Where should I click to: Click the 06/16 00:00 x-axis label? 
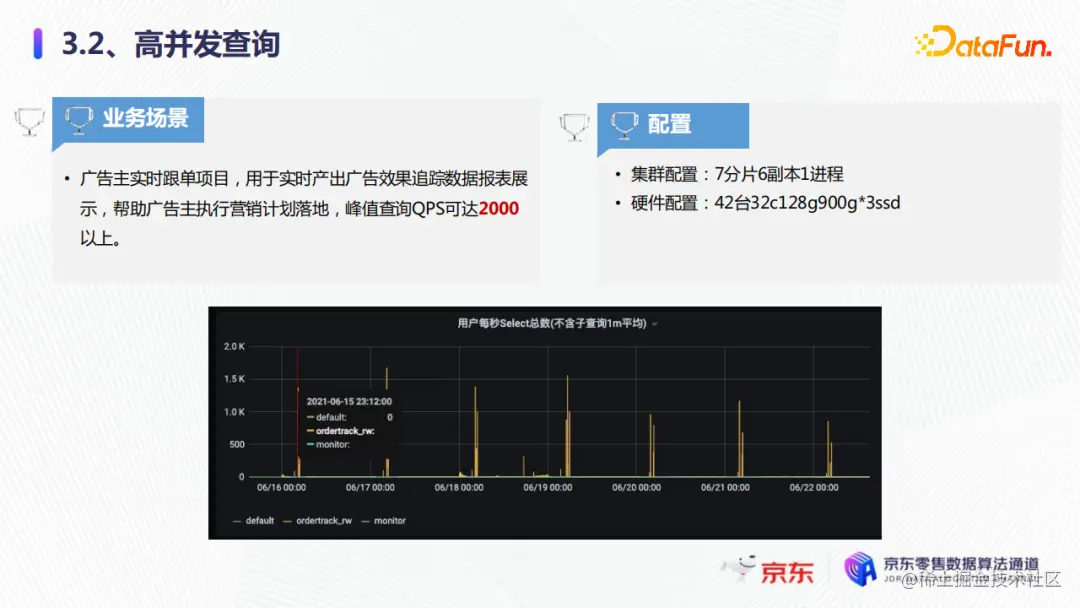click(281, 488)
